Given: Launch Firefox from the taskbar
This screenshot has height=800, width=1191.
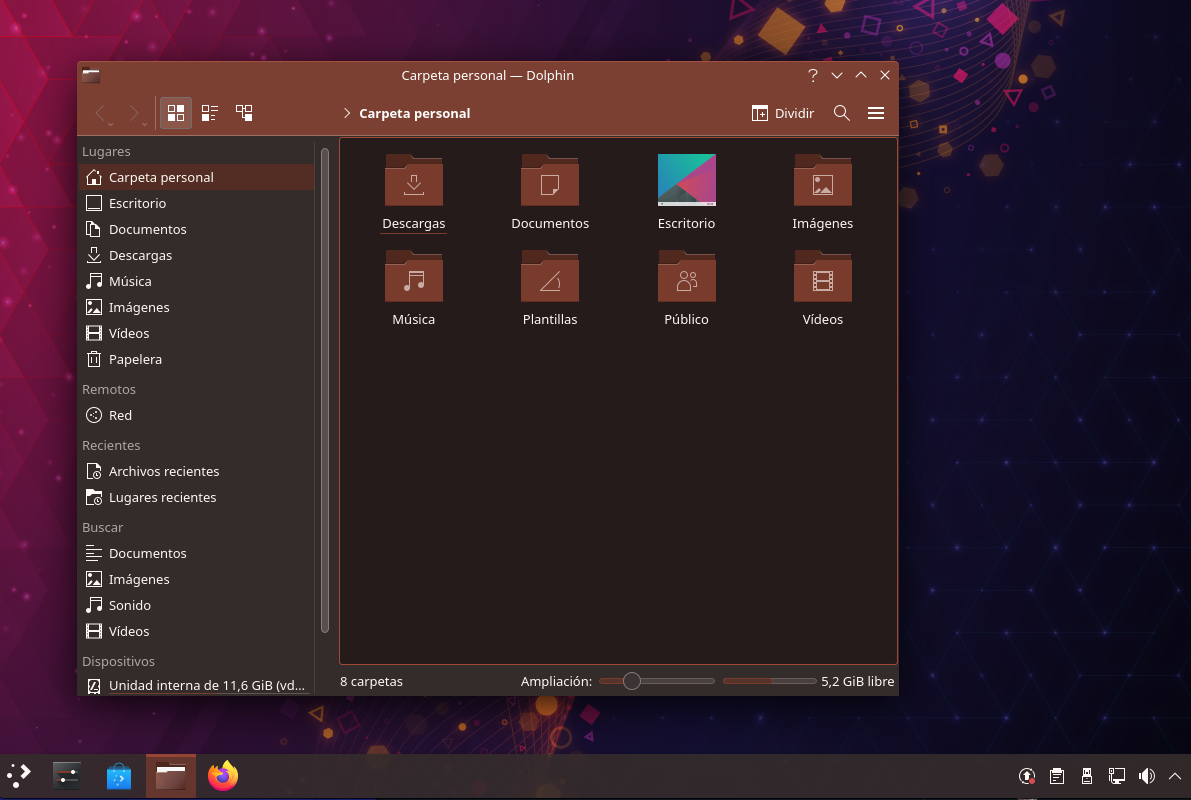Looking at the screenshot, I should pyautogui.click(x=223, y=775).
